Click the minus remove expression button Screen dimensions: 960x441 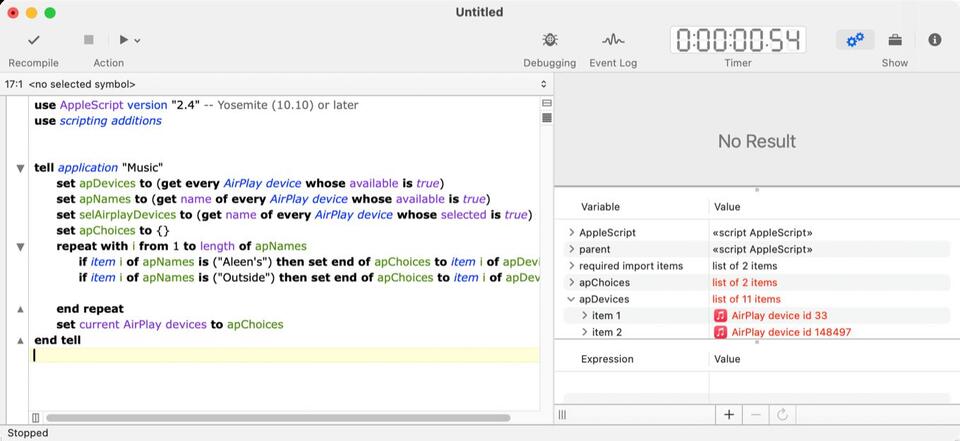click(x=756, y=415)
